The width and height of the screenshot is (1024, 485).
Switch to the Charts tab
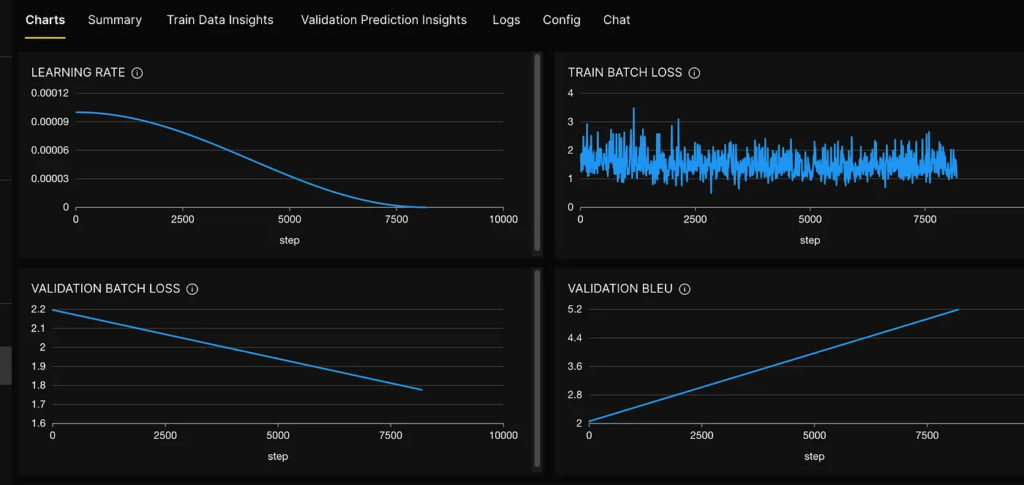point(45,20)
